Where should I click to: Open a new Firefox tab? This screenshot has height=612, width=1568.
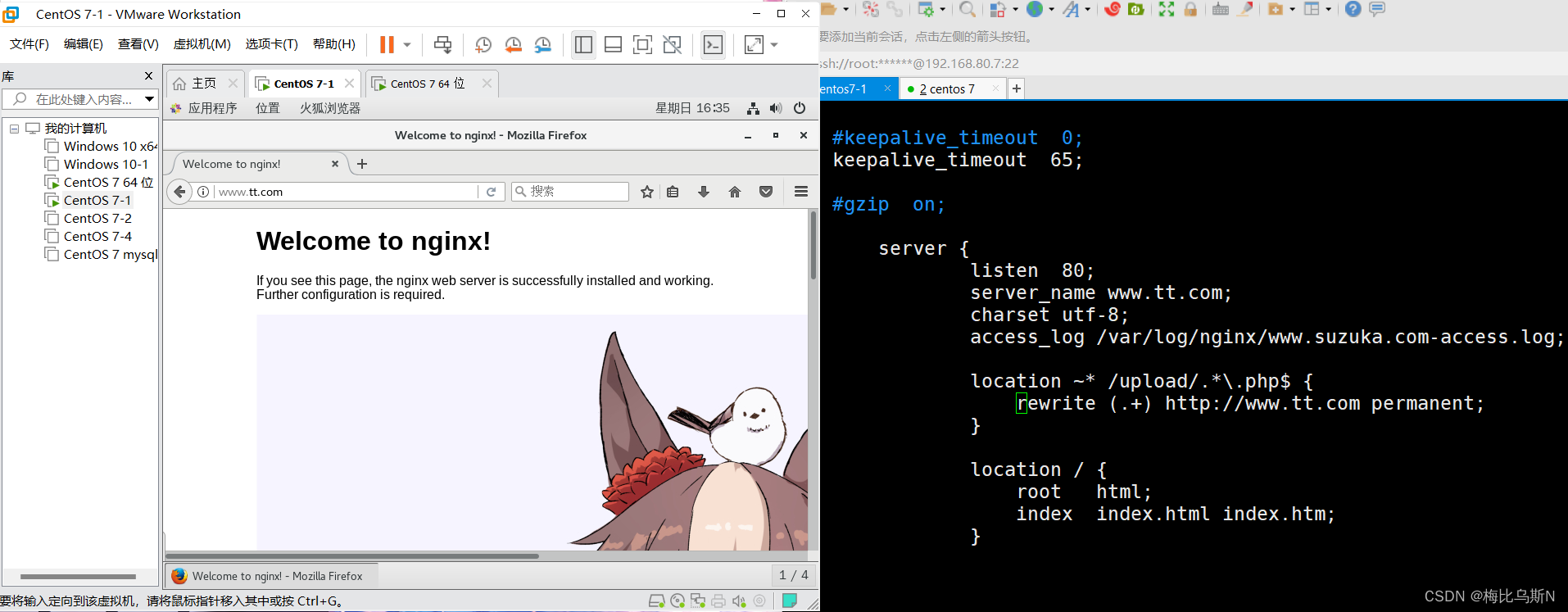(362, 164)
